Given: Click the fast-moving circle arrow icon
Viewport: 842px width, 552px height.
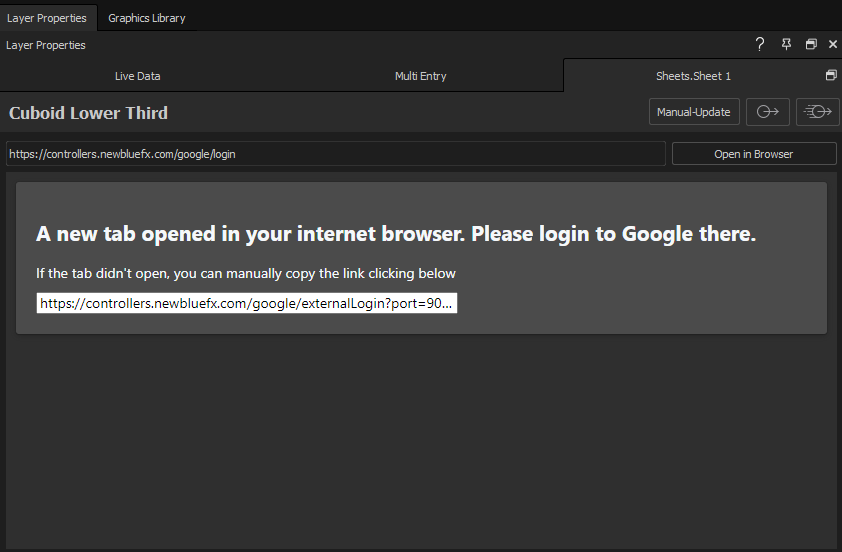Looking at the screenshot, I should point(817,112).
